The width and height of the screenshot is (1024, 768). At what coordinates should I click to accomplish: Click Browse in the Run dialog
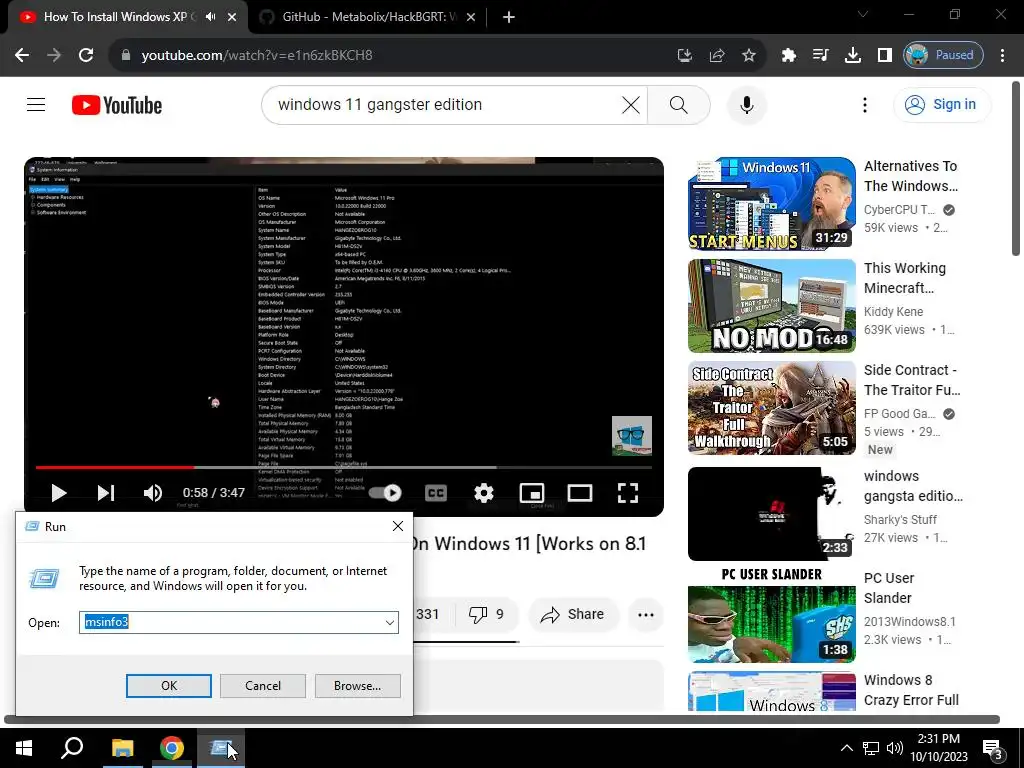pos(357,686)
